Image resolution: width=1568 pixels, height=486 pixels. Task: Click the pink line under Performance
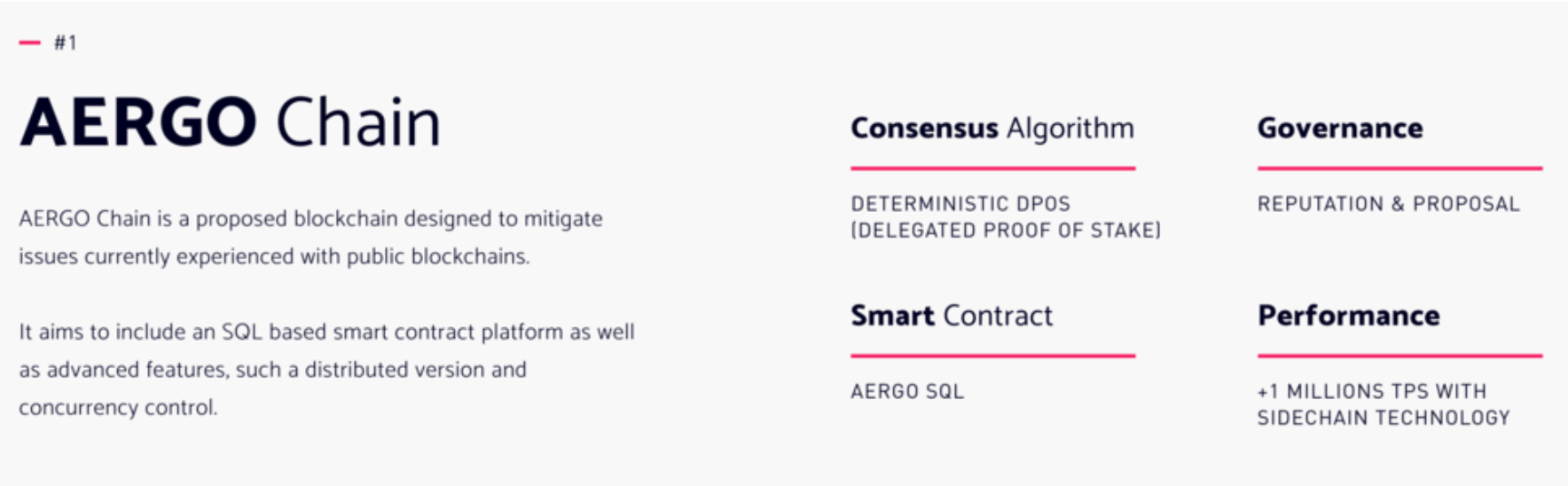[1399, 356]
